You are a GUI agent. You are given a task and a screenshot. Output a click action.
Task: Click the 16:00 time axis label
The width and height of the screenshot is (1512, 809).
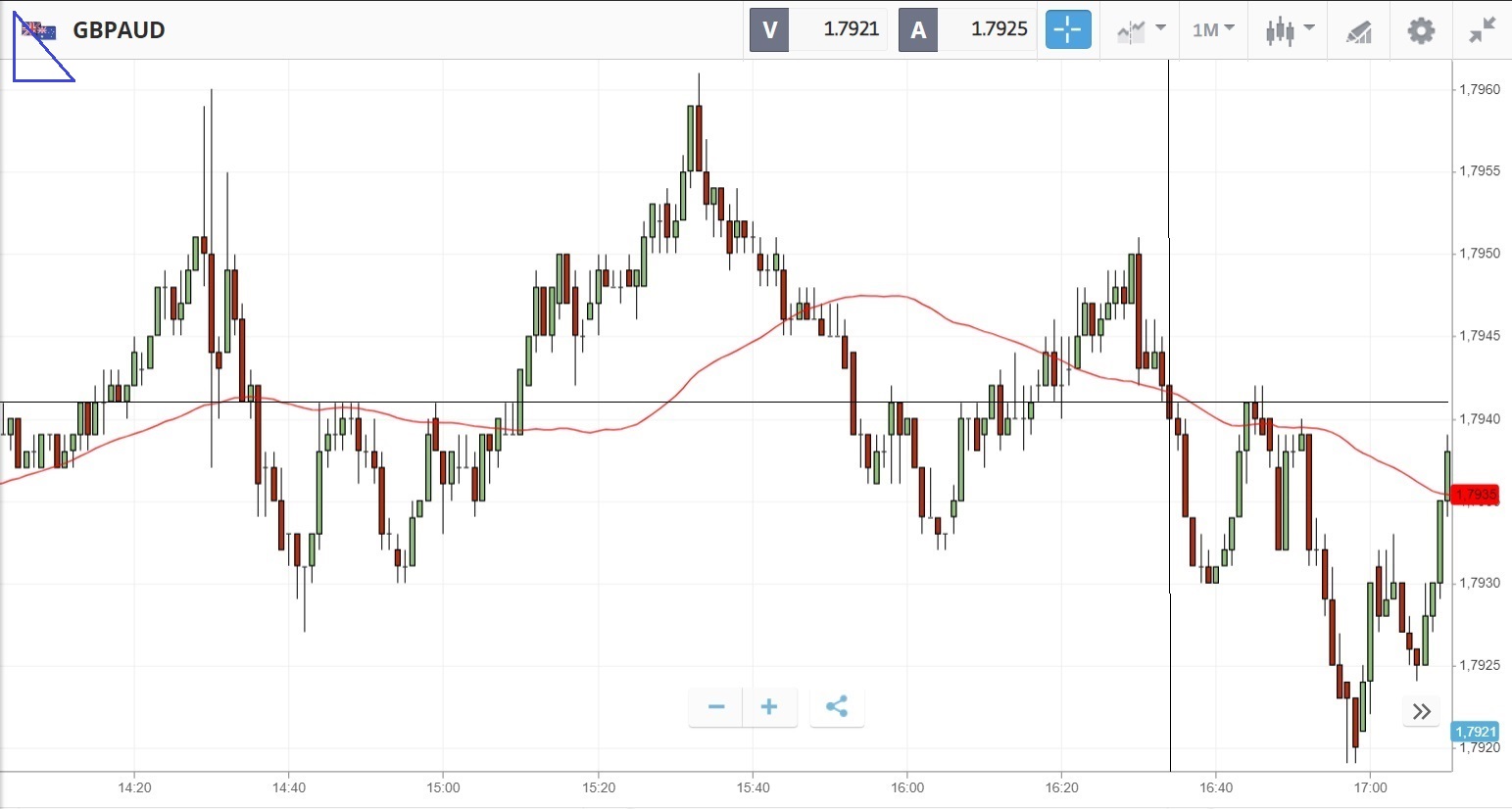click(907, 787)
